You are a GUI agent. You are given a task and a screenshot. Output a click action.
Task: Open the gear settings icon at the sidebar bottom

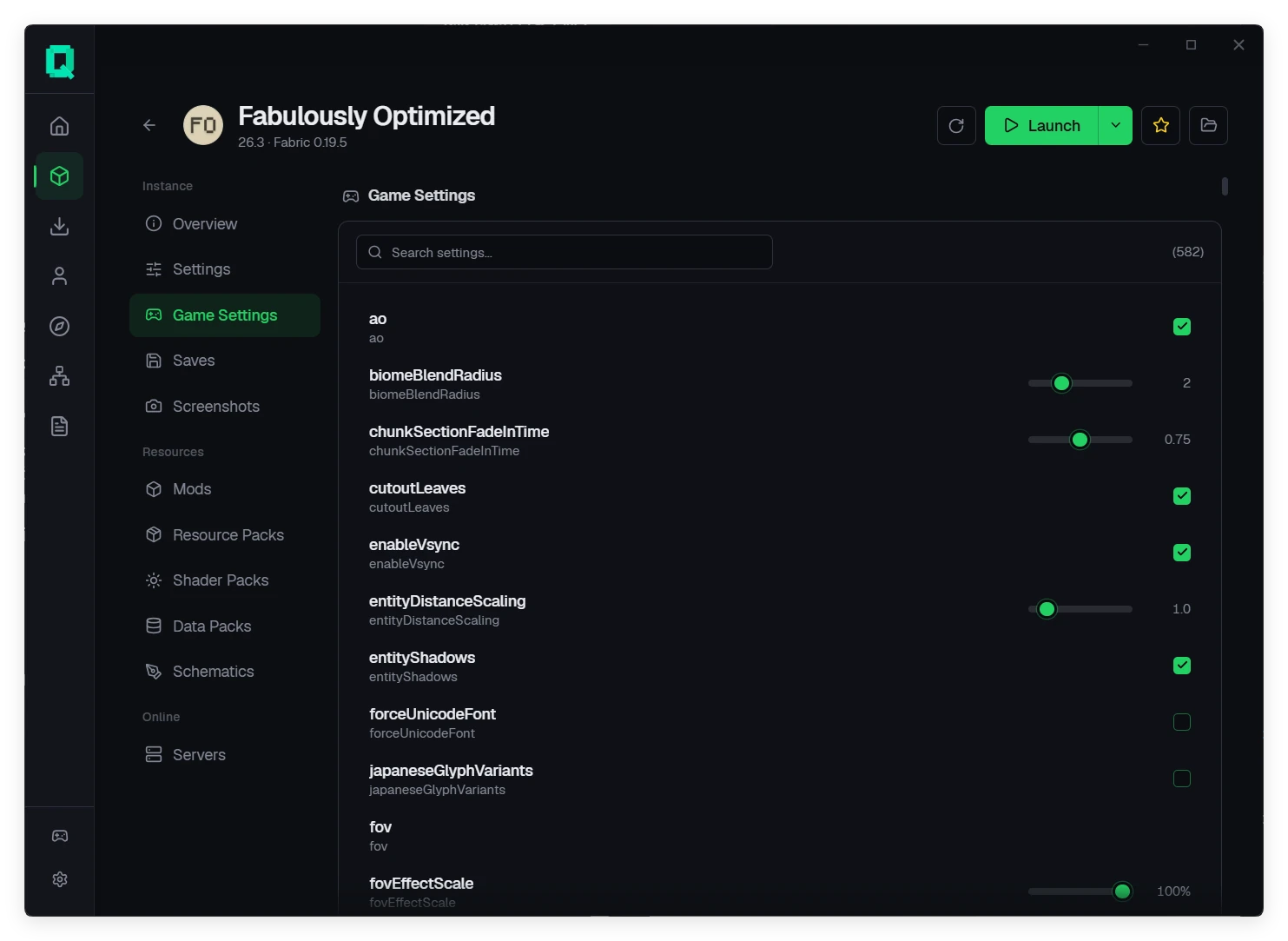tap(59, 879)
